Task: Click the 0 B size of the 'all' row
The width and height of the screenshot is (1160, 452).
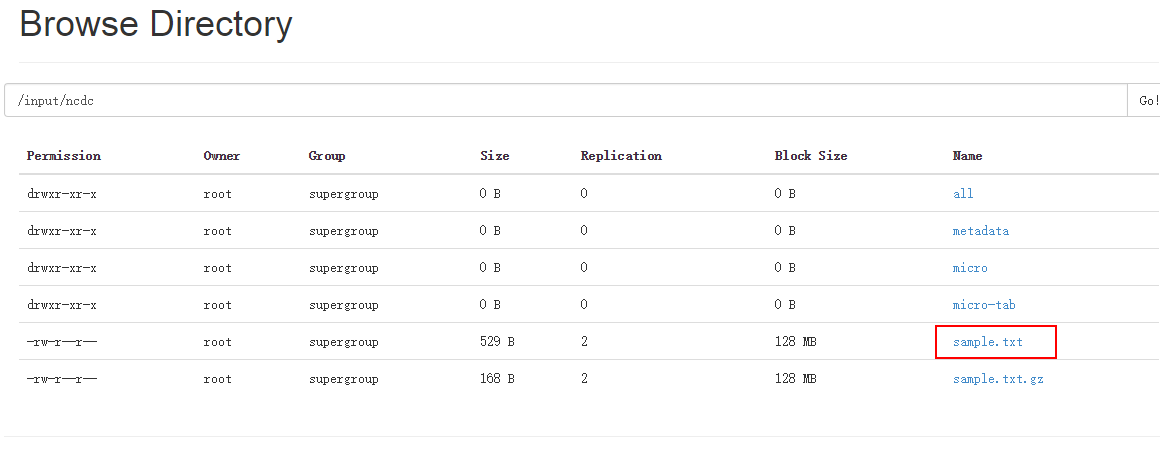Action: (x=490, y=194)
